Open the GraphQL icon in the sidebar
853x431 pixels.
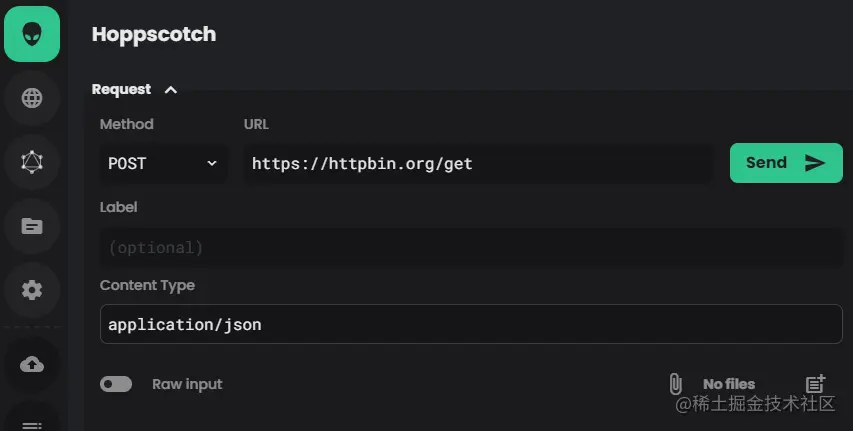coord(32,161)
